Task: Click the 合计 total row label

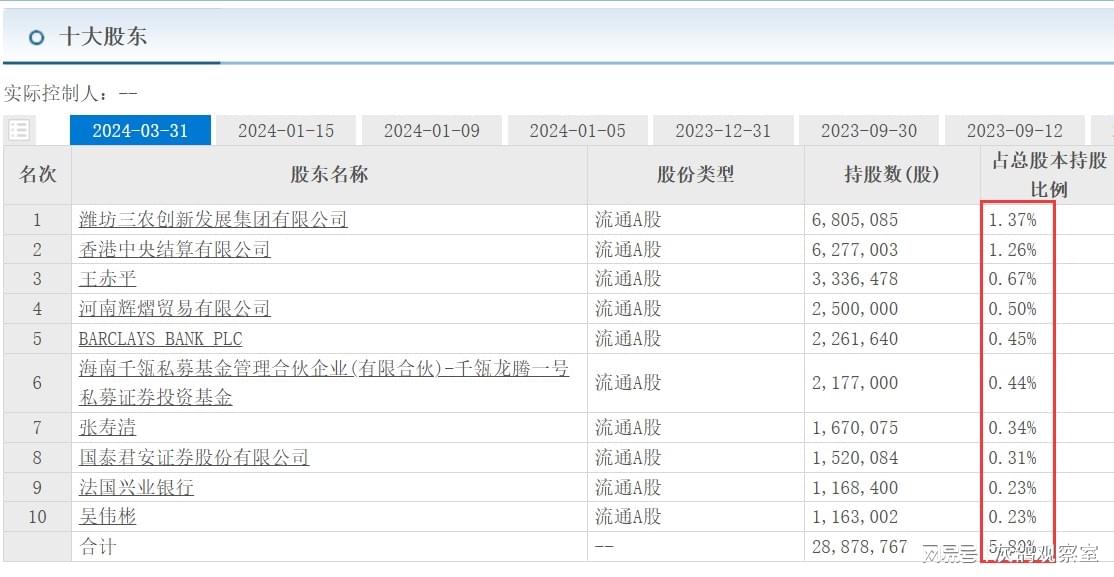Action: pos(97,547)
